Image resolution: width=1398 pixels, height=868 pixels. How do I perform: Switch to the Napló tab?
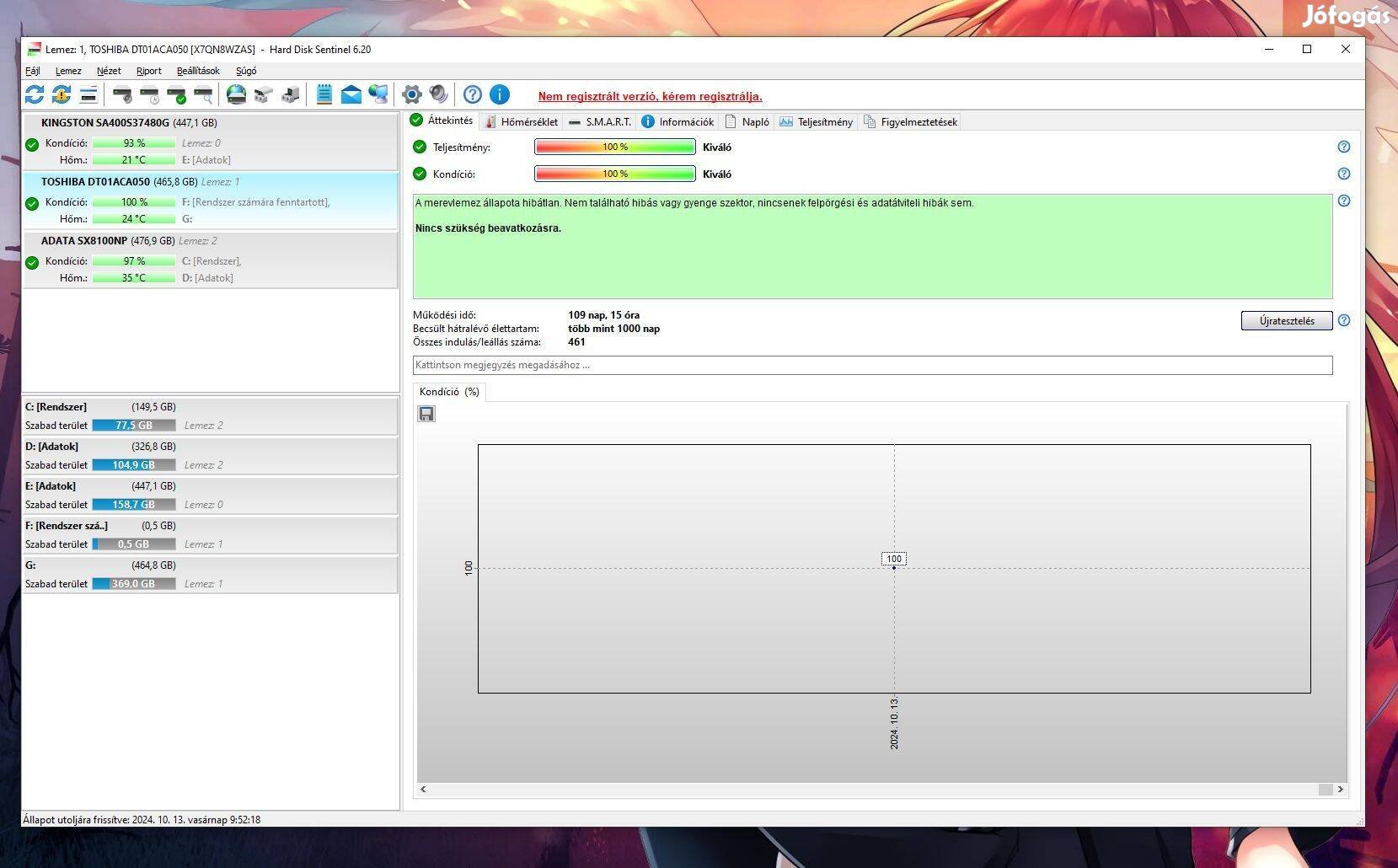(747, 122)
